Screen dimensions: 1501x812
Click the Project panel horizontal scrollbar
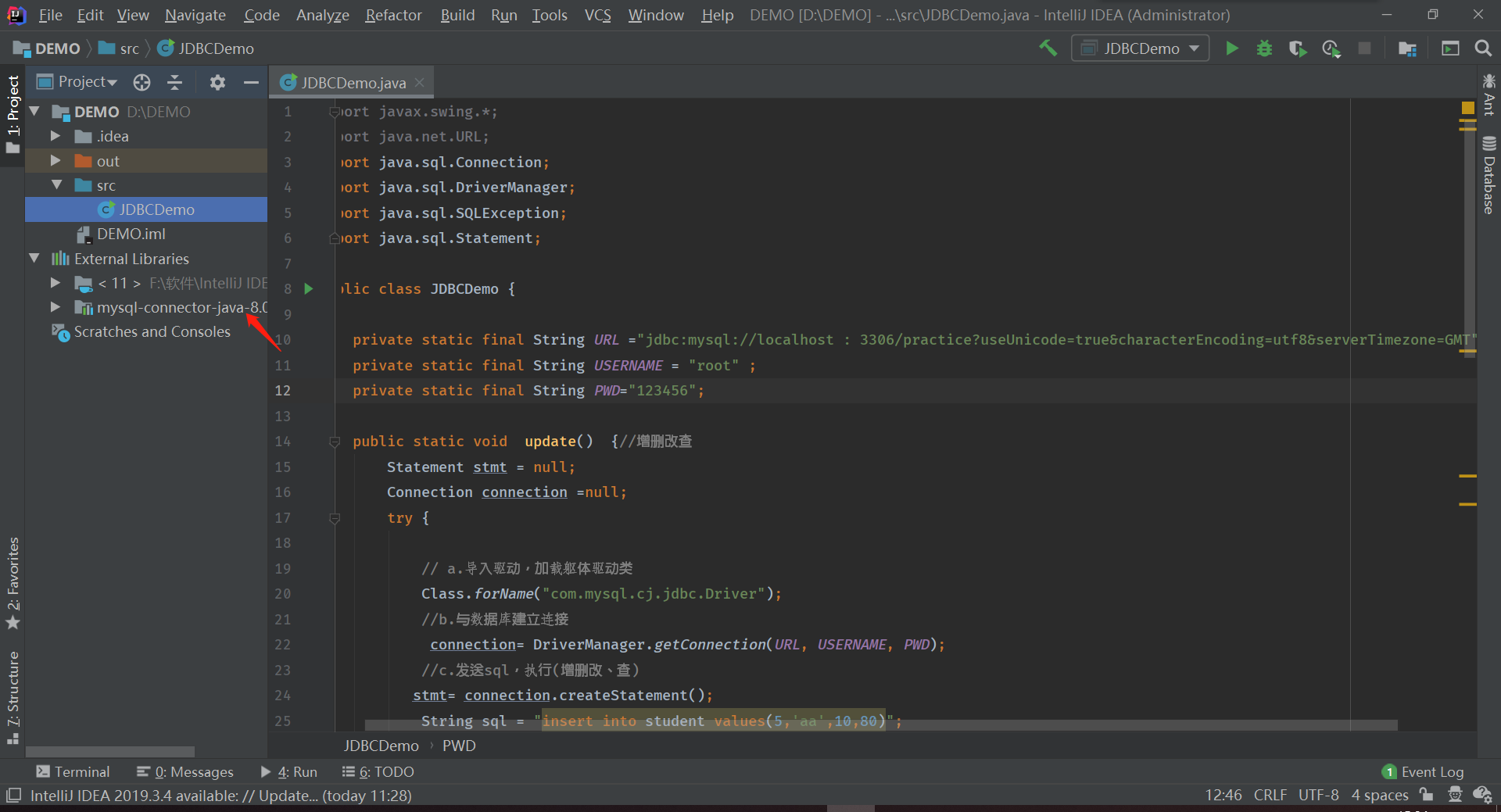(x=109, y=751)
